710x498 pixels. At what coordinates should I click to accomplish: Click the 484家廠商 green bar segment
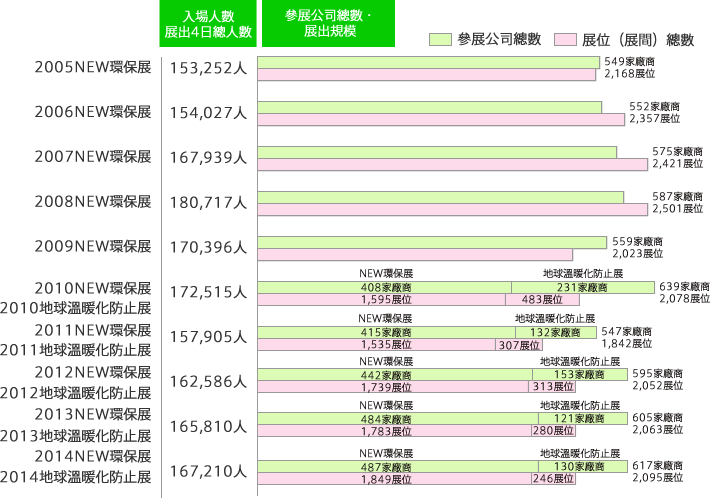(398, 419)
